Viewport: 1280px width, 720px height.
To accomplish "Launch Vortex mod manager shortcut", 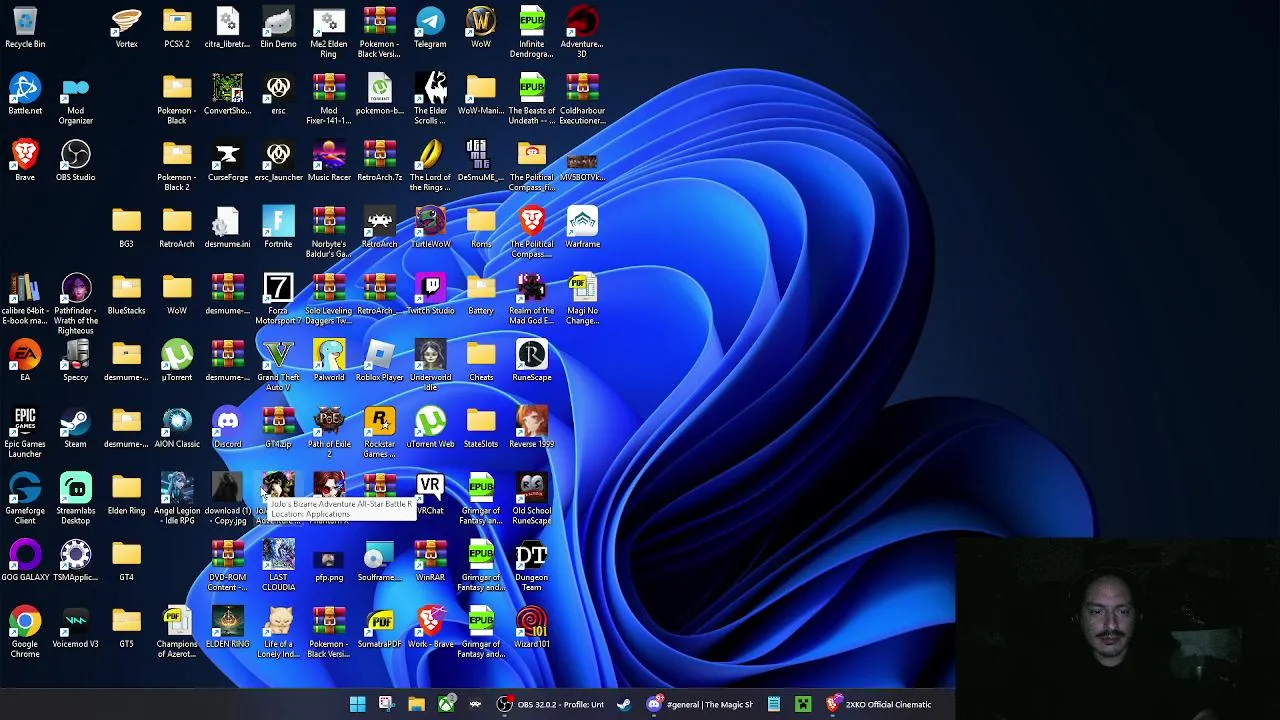I will 126,28.
